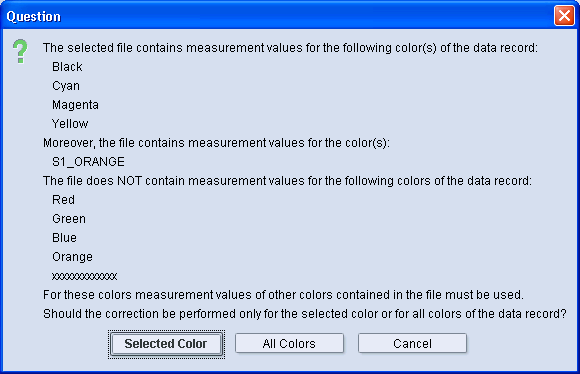Click the Red entry in missing colors
The height and width of the screenshot is (374, 580).
tap(64, 200)
